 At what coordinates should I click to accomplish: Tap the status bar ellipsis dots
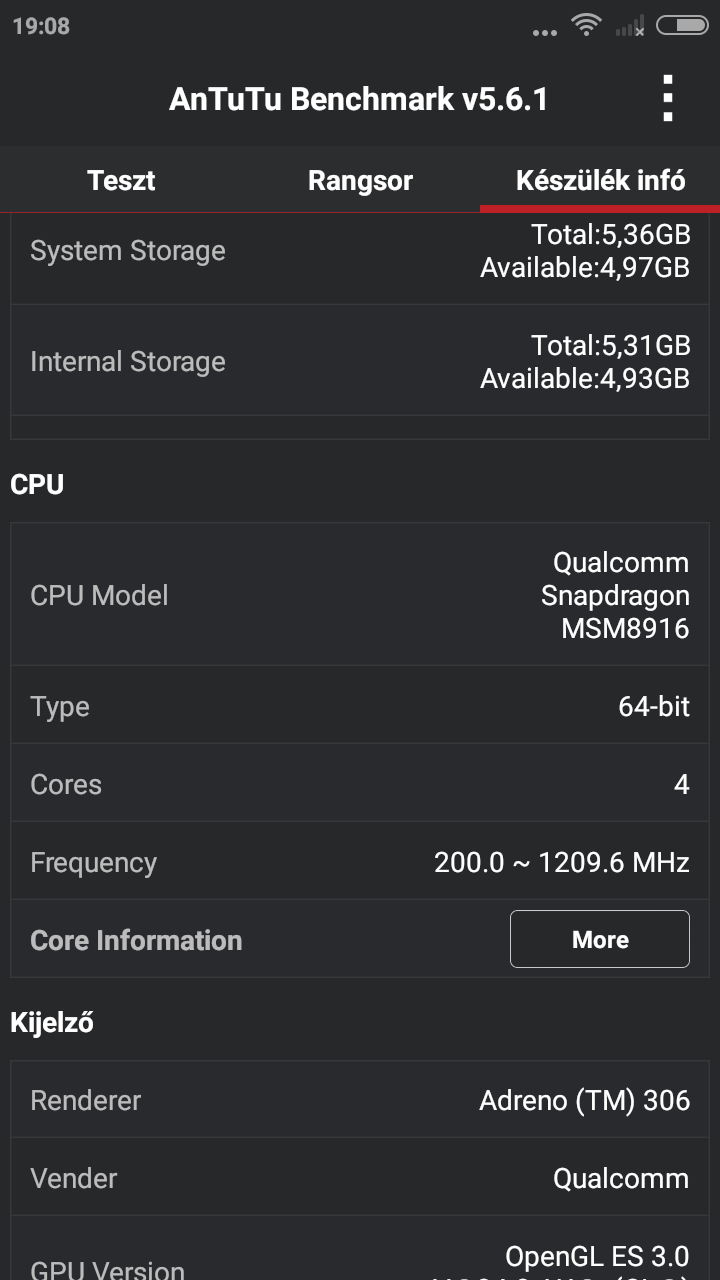point(545,33)
